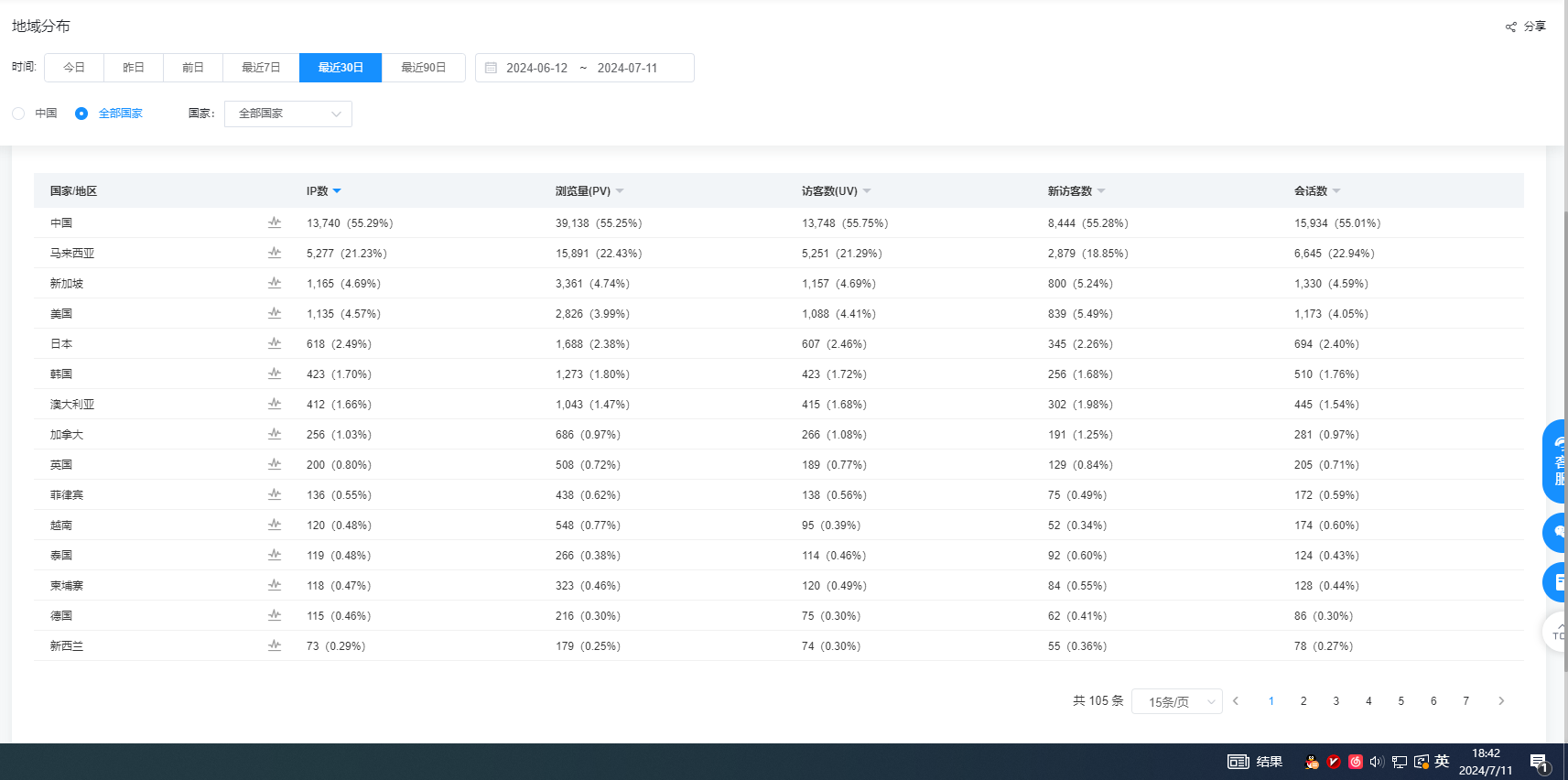
Task: Click start date 2024-06-12 field
Action: (x=536, y=68)
